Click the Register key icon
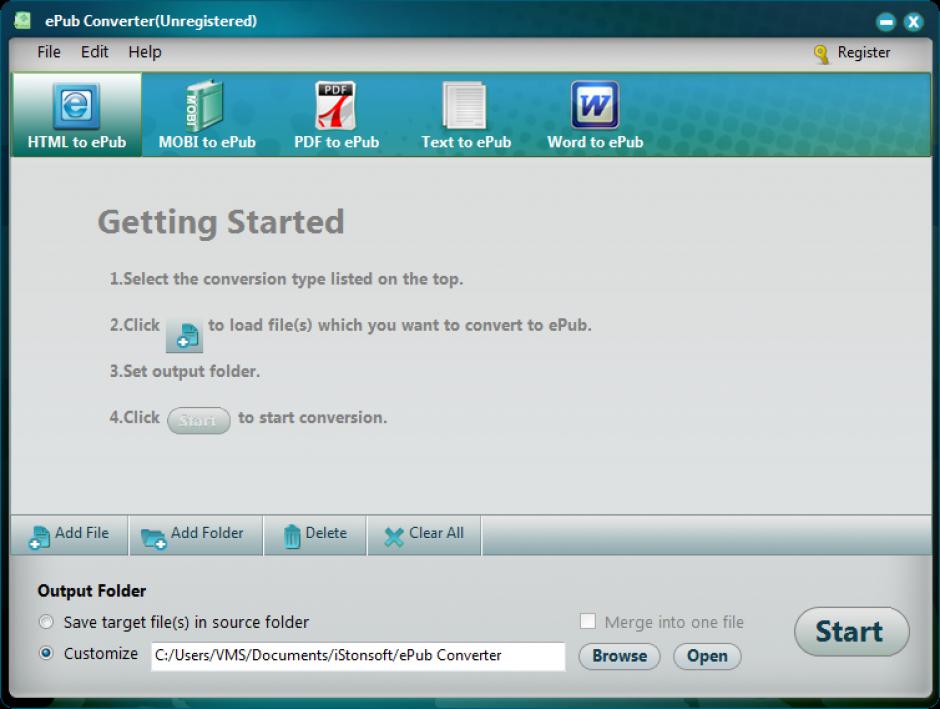940x709 pixels. click(x=821, y=53)
